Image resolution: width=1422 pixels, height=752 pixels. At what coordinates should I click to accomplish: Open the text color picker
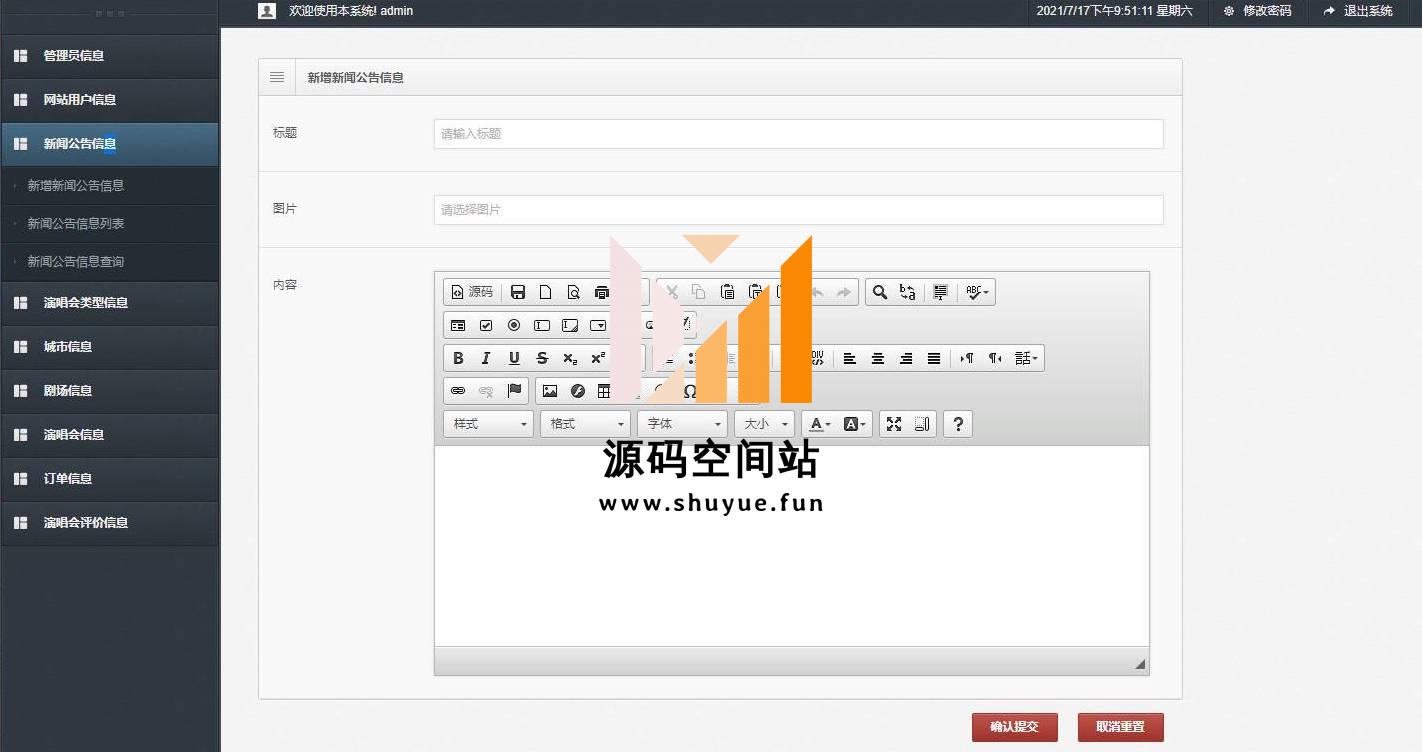click(x=819, y=424)
